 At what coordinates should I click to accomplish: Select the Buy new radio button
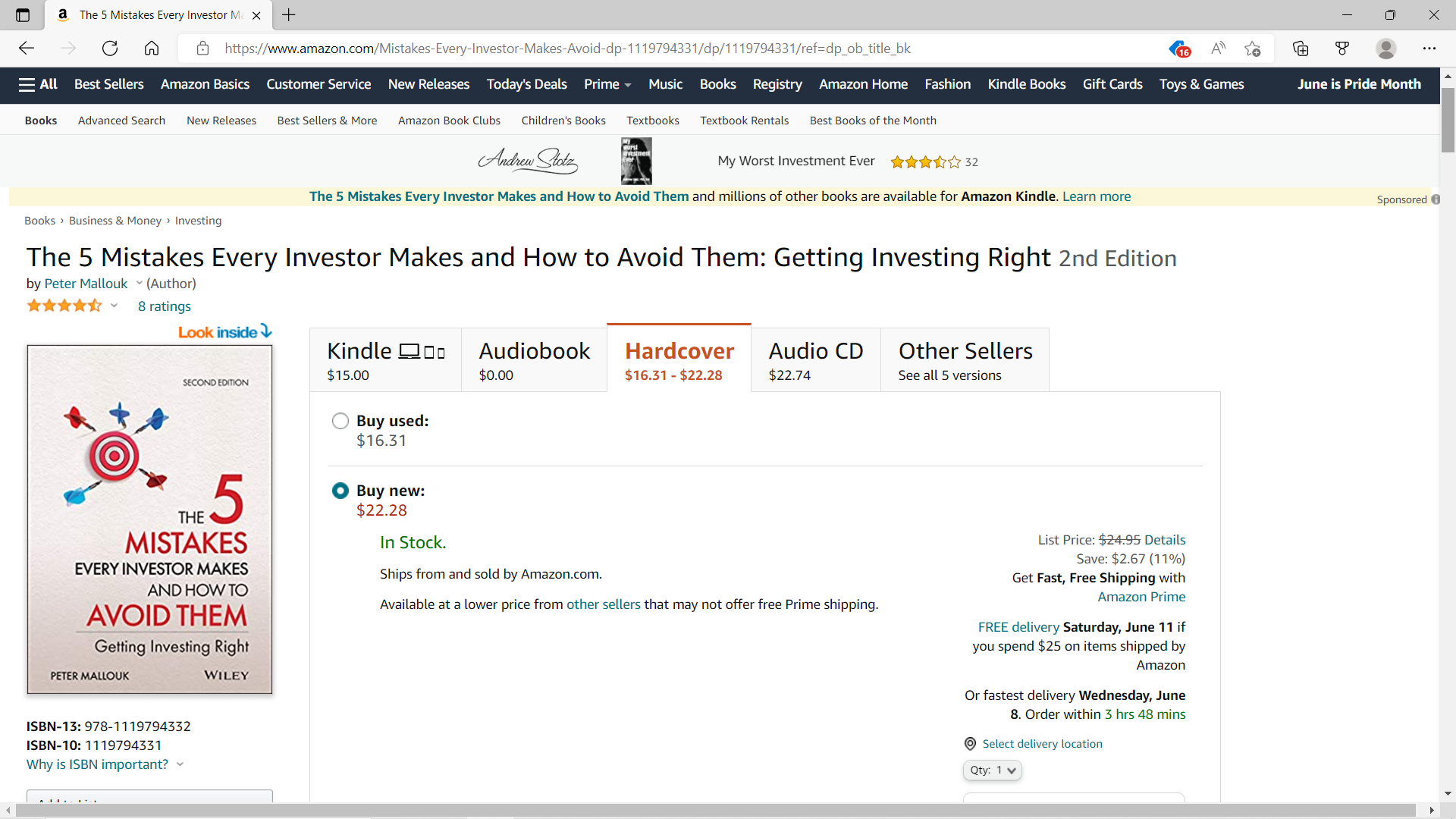(340, 491)
